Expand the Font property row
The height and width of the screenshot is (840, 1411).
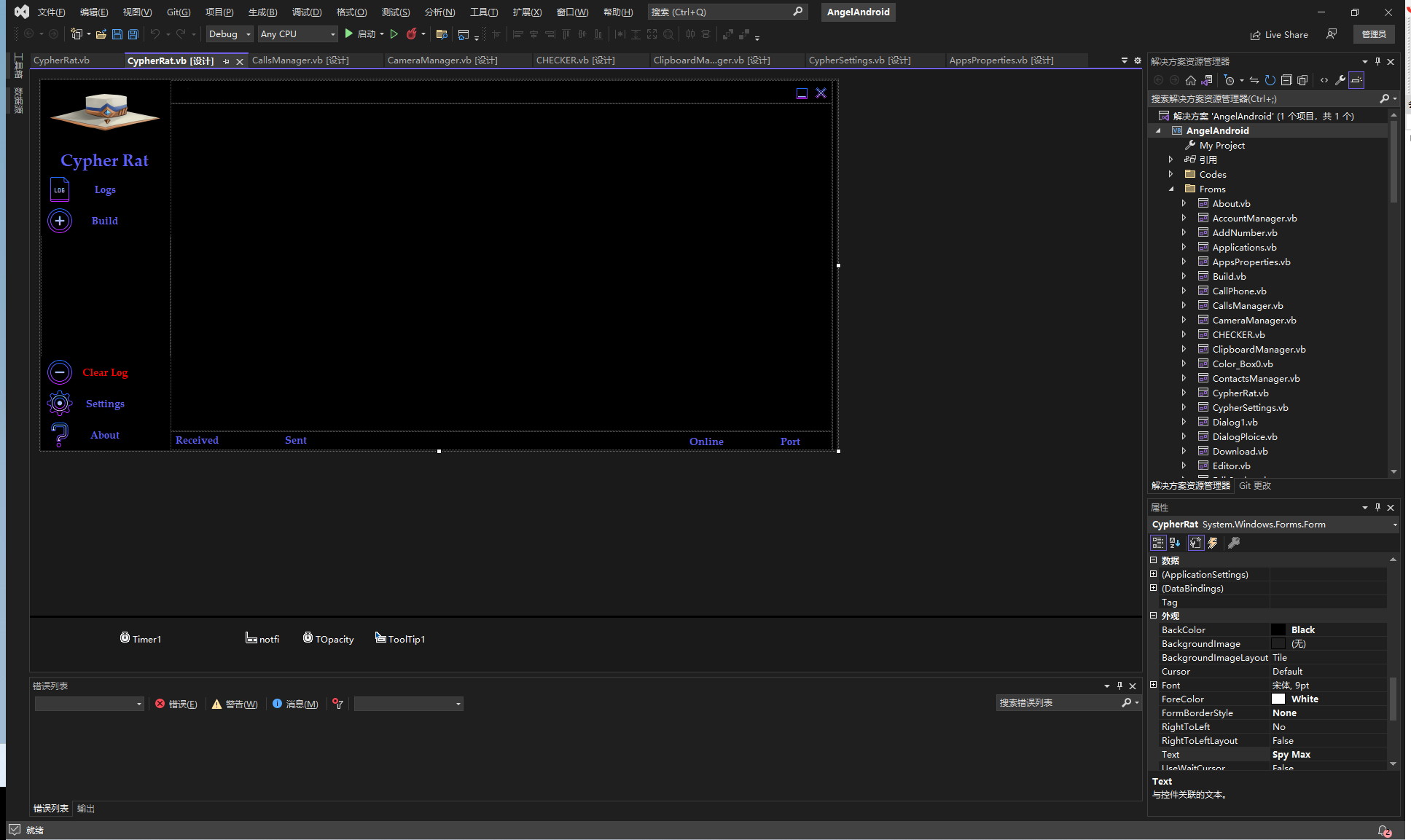tap(1154, 685)
